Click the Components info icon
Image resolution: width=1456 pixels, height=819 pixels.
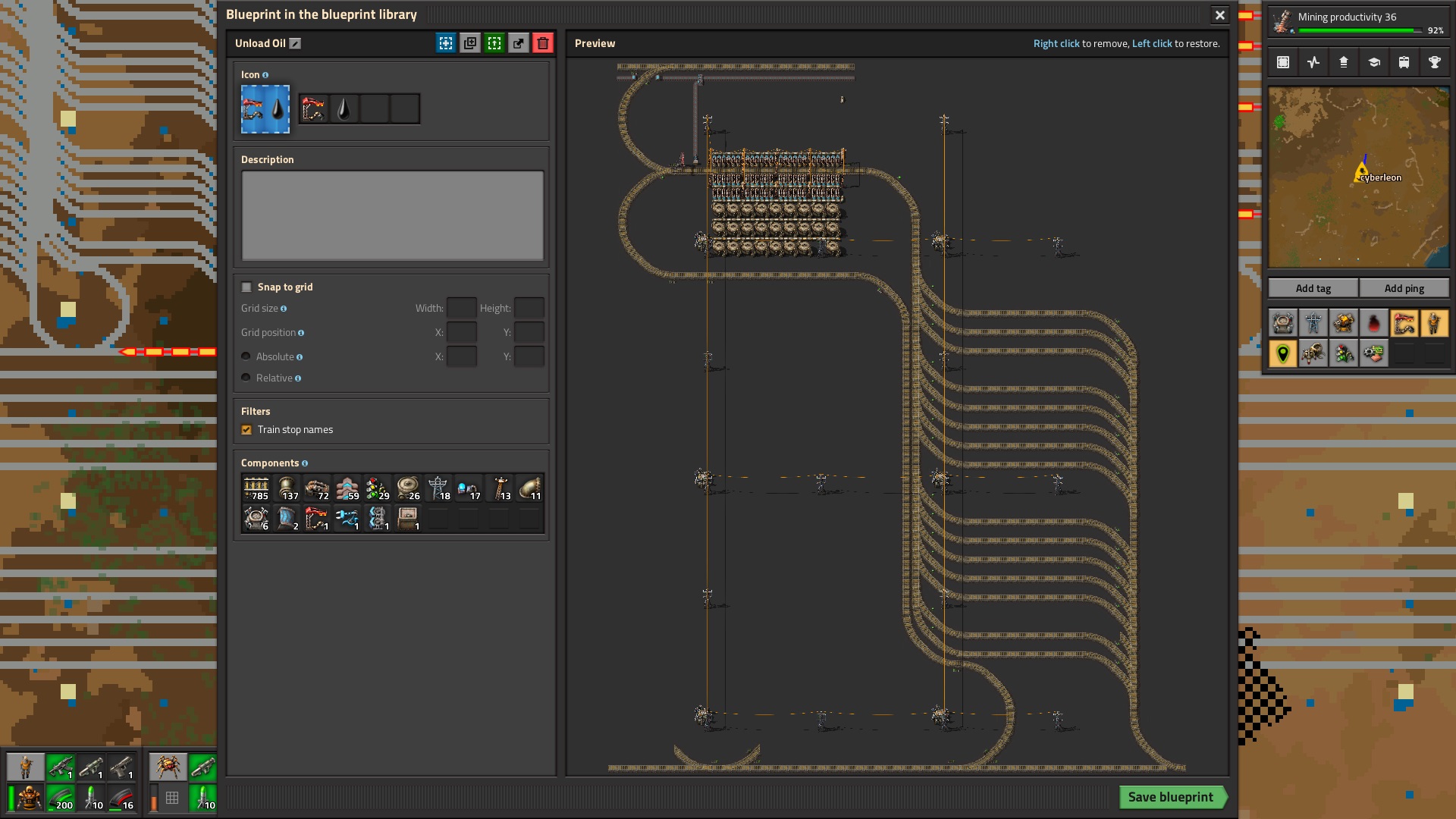coord(305,463)
